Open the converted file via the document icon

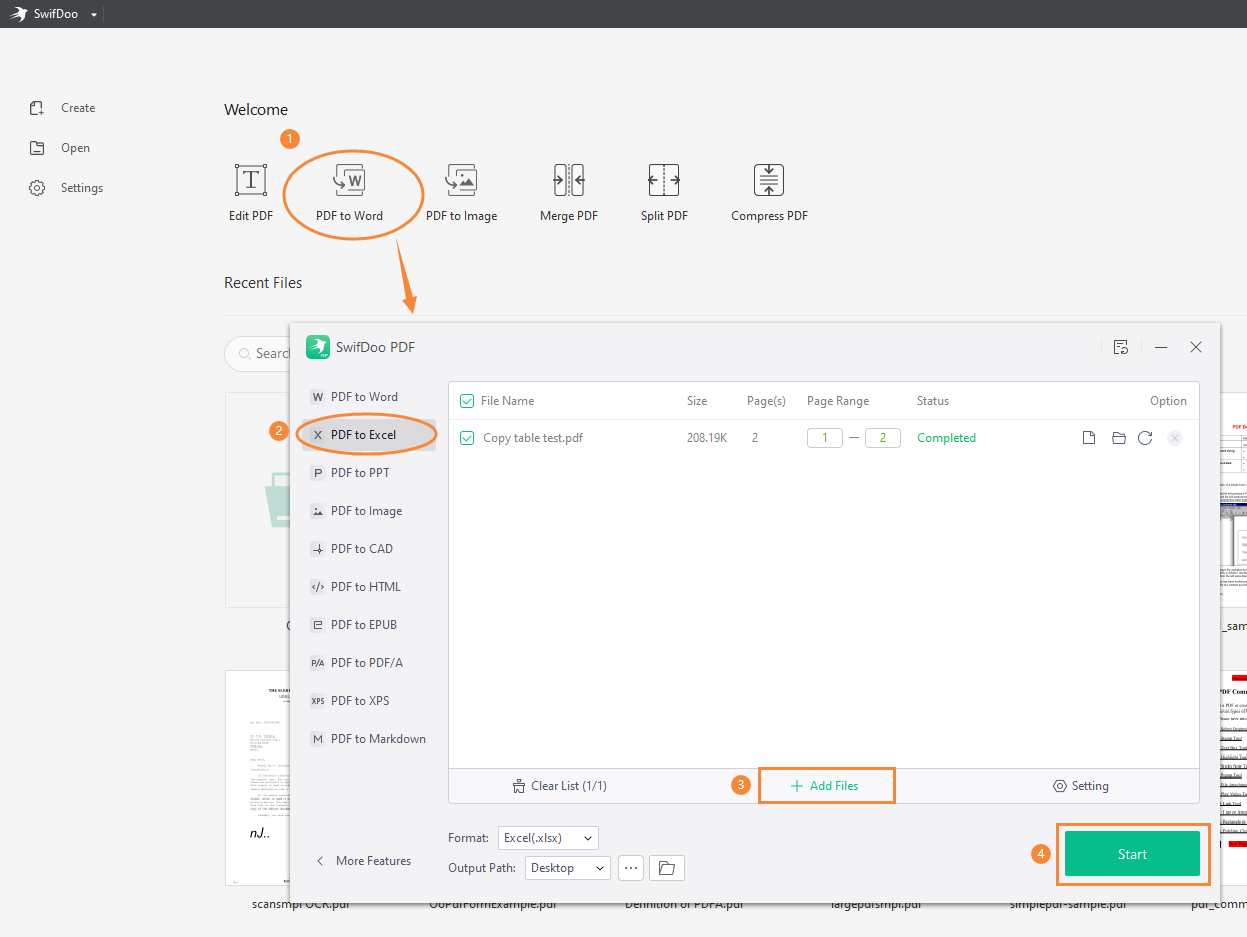click(1089, 438)
